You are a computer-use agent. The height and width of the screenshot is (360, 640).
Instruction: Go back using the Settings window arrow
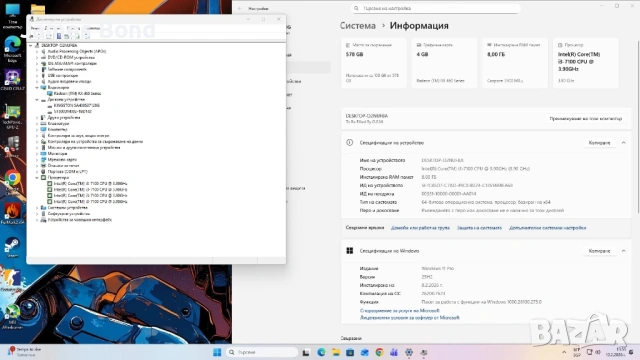coord(240,8)
